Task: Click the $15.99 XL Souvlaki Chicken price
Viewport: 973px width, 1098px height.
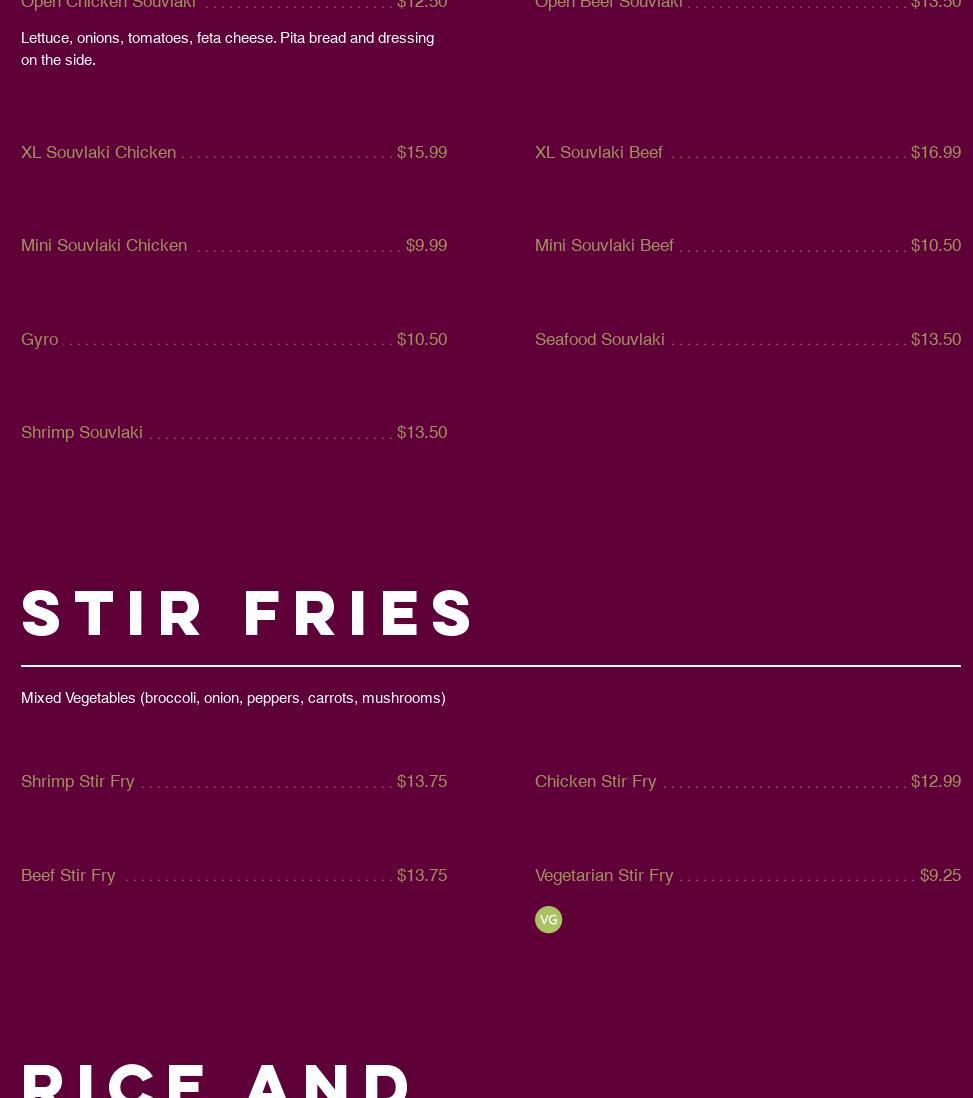Action: click(422, 152)
